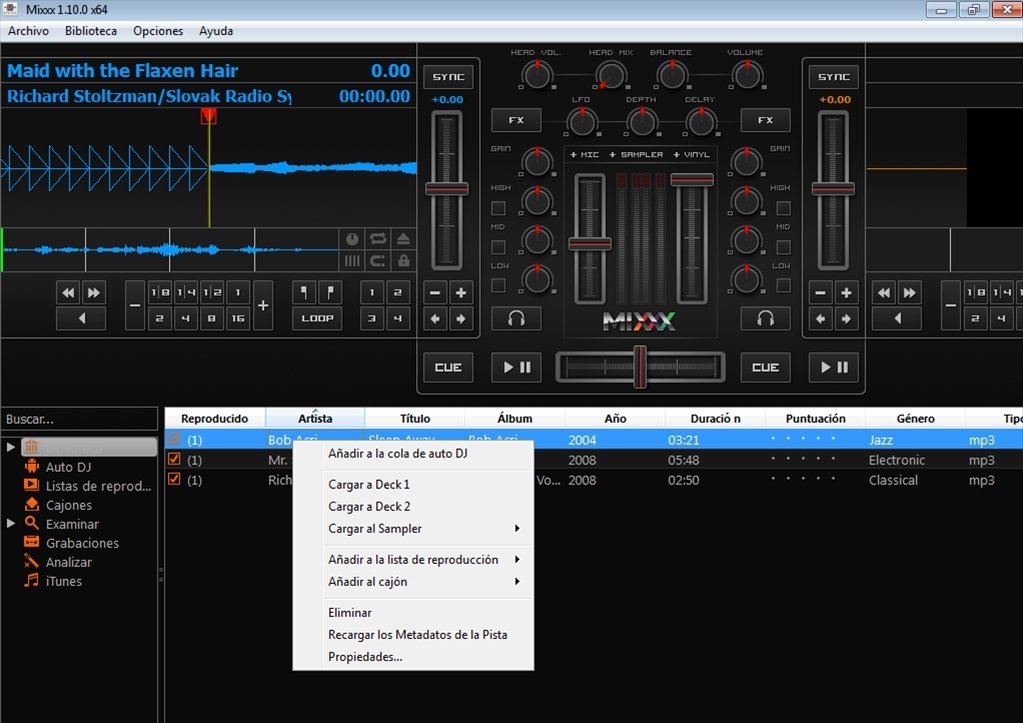This screenshot has height=723, width=1023.
Task: Enable deck 1 MID kill switch
Action: 498,247
